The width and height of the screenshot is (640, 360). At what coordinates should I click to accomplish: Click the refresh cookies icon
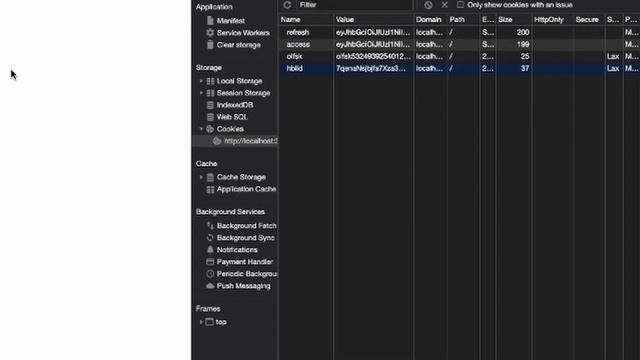[x=287, y=5]
